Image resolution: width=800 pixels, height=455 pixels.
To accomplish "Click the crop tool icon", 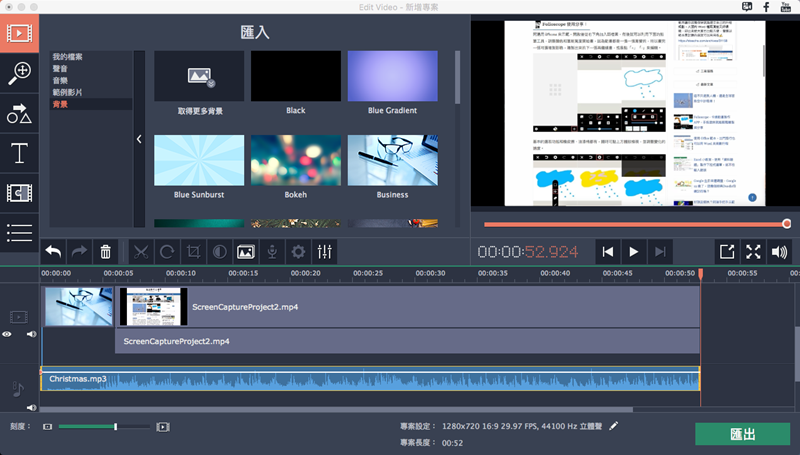I will coord(194,252).
